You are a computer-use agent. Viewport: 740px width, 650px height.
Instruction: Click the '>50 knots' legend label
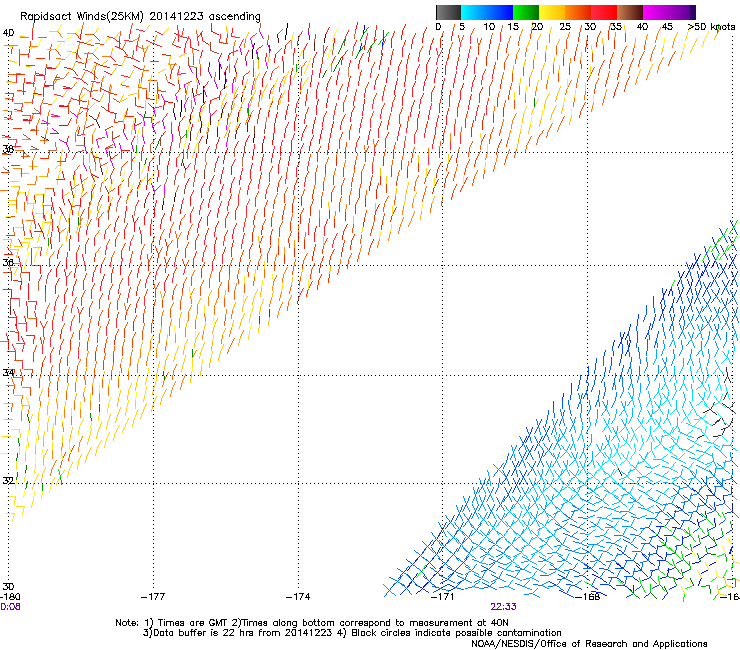click(711, 26)
